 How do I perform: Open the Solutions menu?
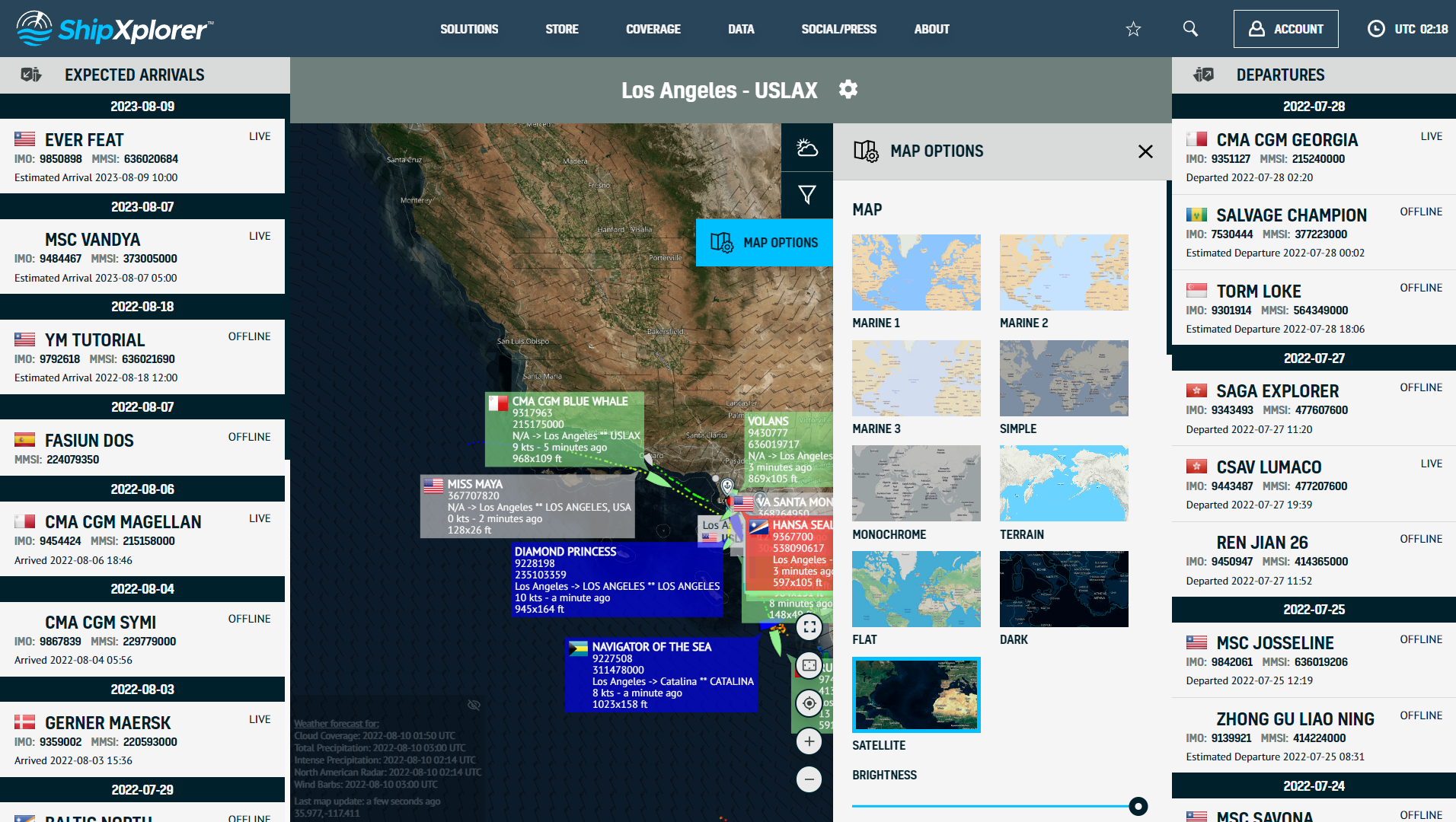tap(469, 29)
